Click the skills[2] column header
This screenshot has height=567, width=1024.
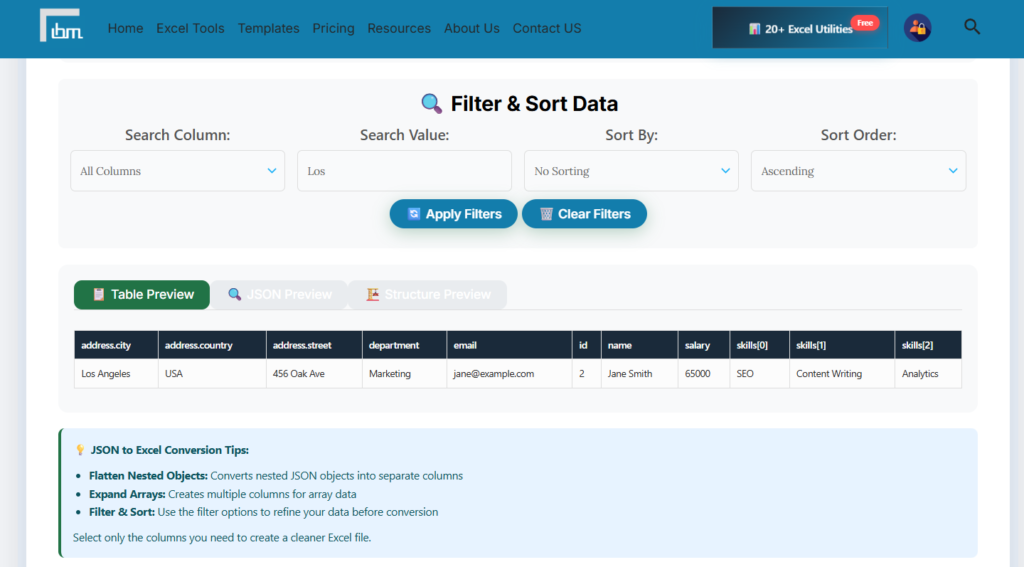pos(928,345)
